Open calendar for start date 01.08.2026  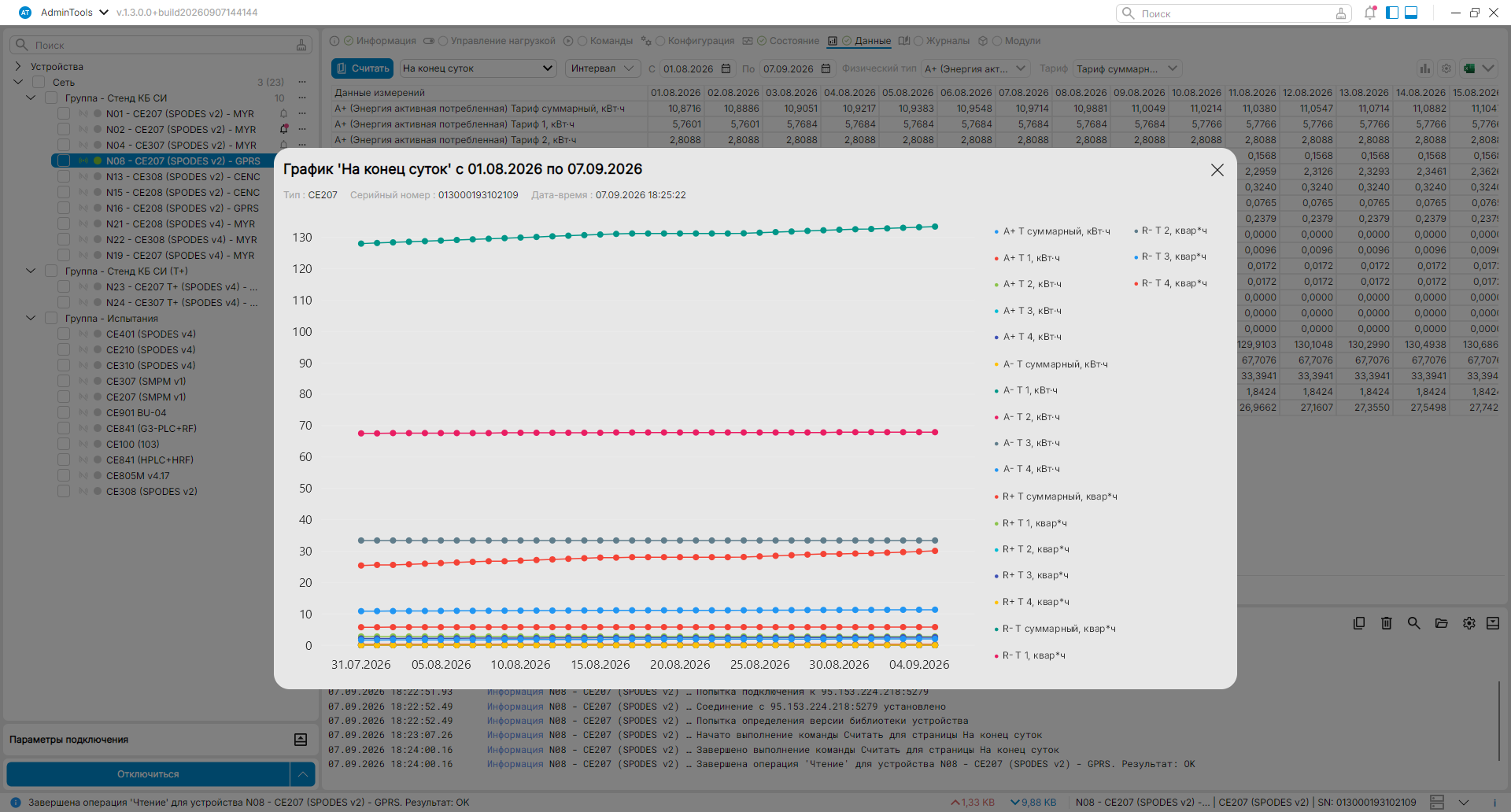726,69
